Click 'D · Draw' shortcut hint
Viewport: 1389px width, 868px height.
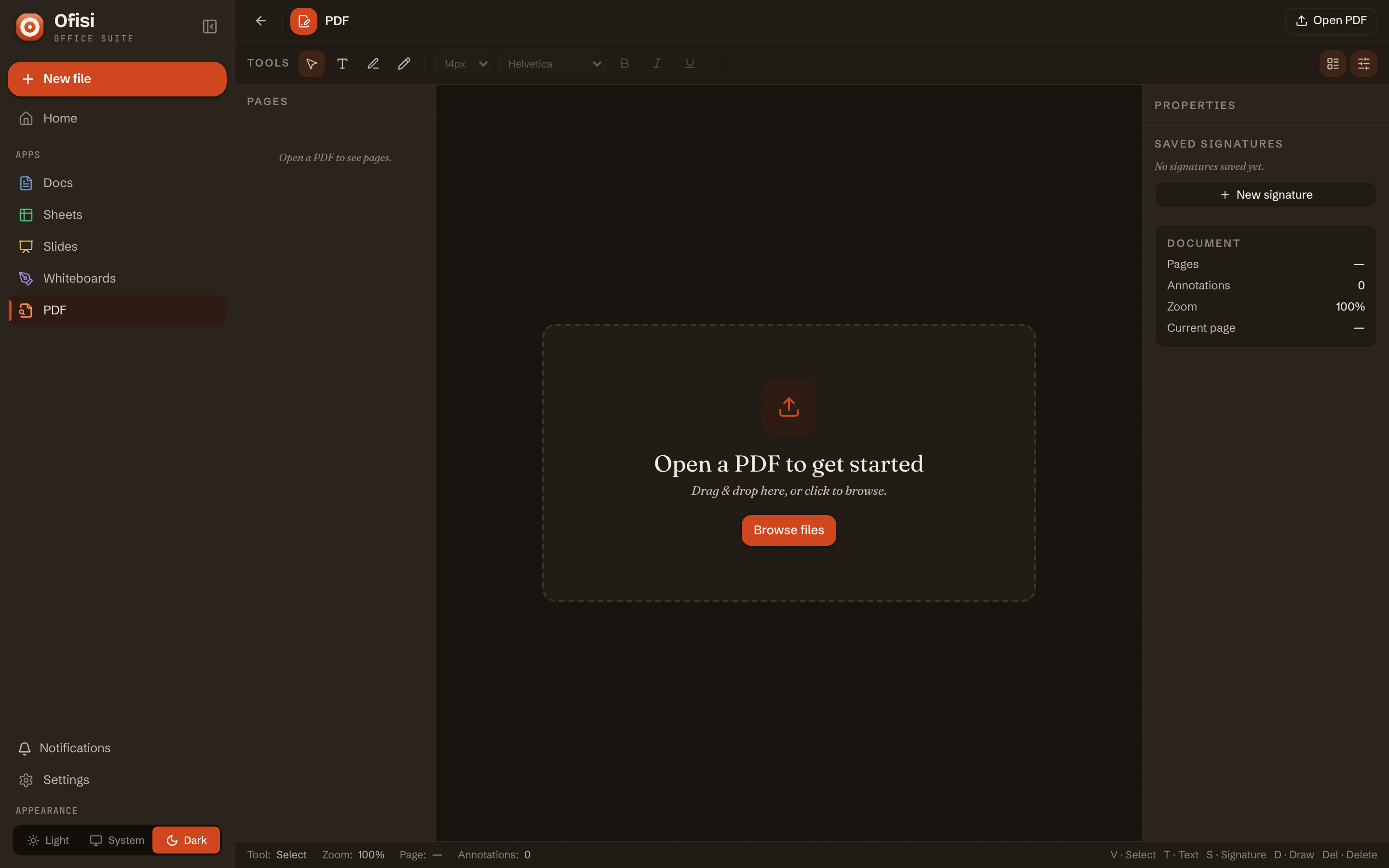(x=1294, y=855)
